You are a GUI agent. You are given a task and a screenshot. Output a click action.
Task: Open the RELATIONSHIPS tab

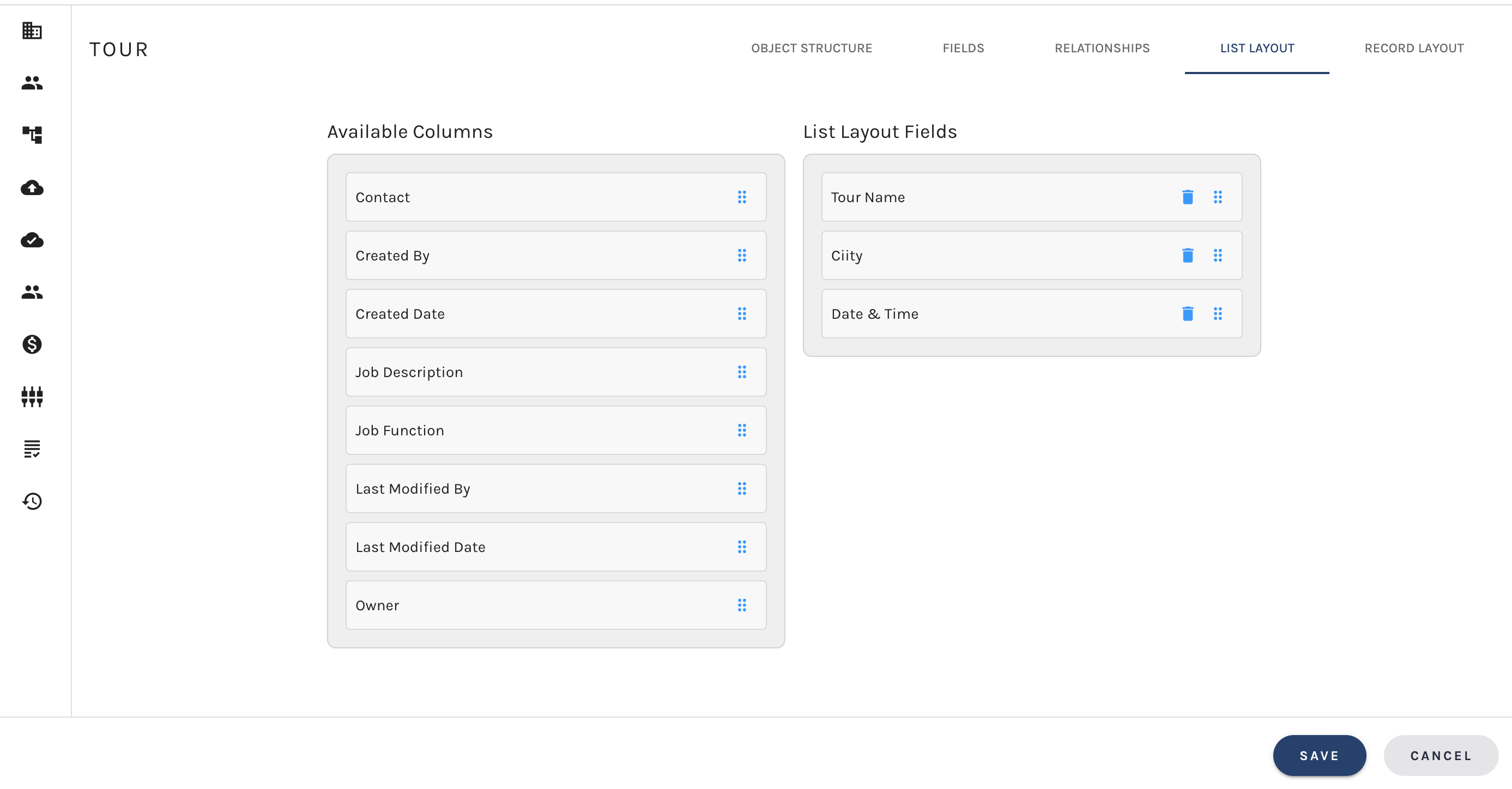coord(1102,48)
